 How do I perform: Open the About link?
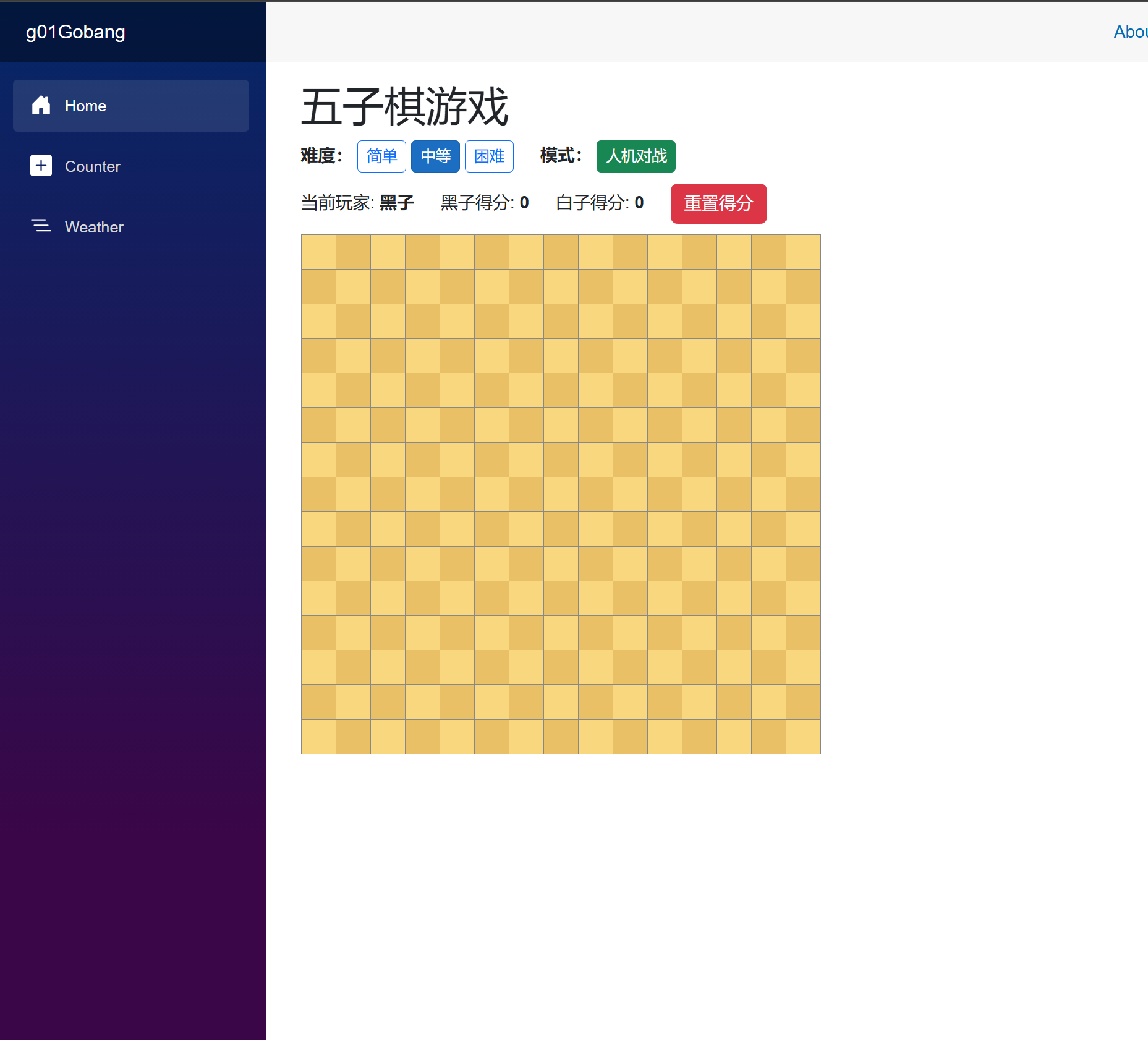1130,32
